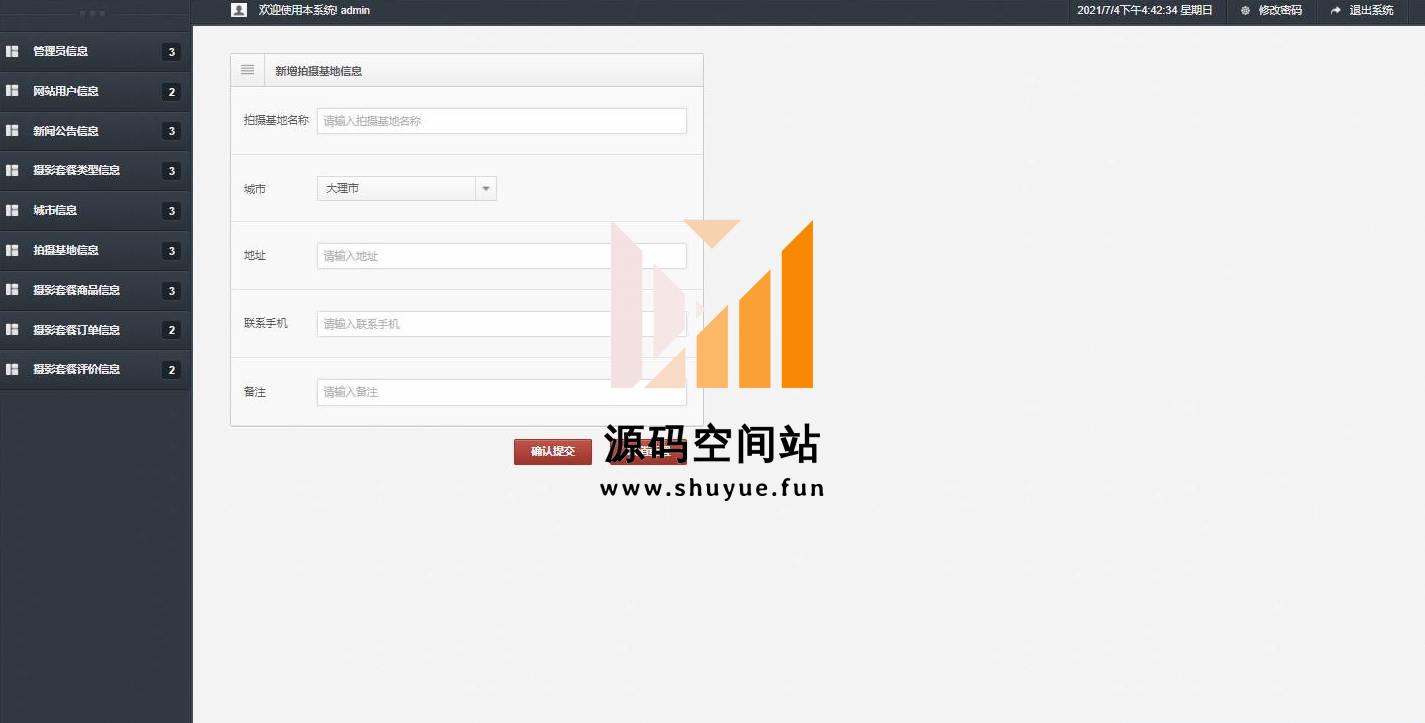Click the arrow icon next to 退出系统
Screen dimensions: 1425x723
pyautogui.click(x=1336, y=11)
